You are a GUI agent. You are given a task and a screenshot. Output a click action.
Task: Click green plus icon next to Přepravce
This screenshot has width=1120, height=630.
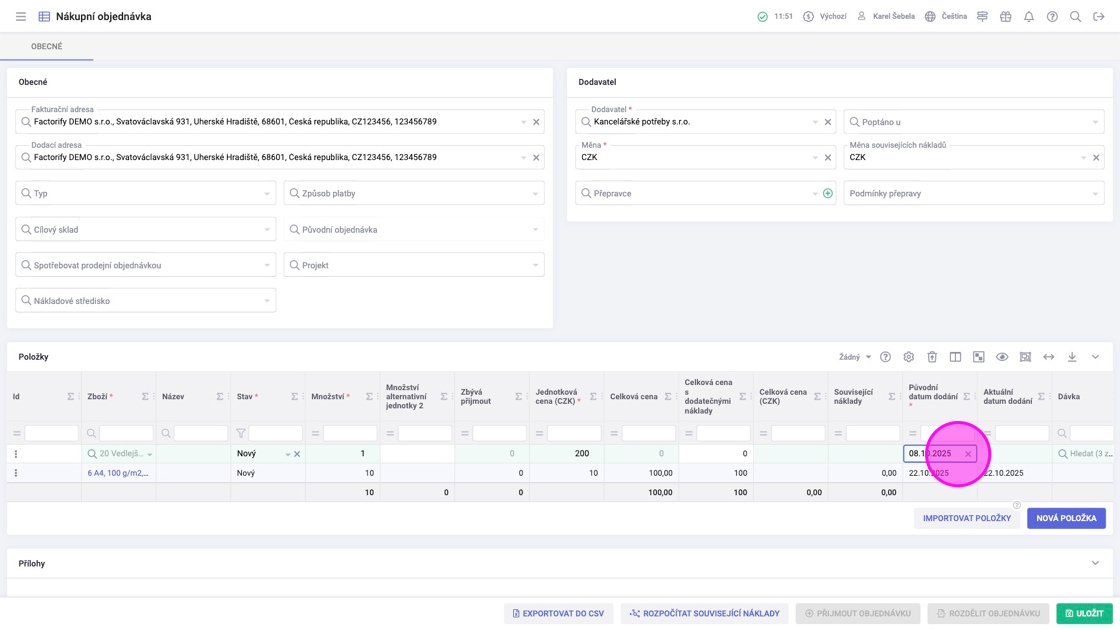(828, 193)
